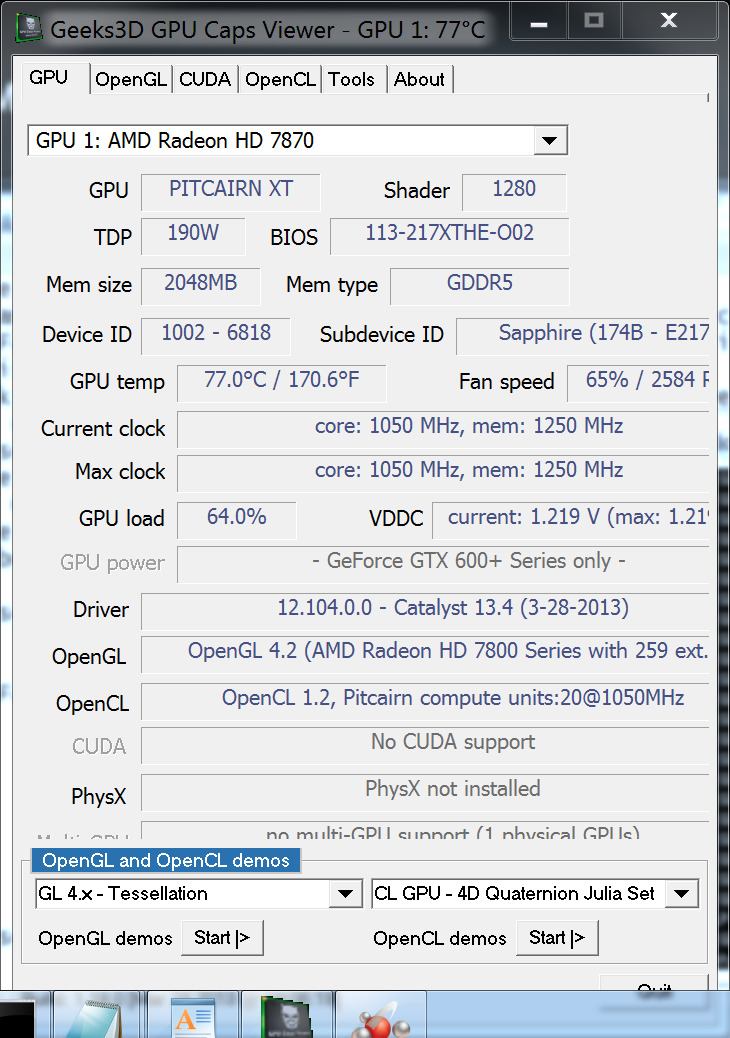Image resolution: width=730 pixels, height=1038 pixels.
Task: Click the TDP value 190W
Action: [x=193, y=236]
